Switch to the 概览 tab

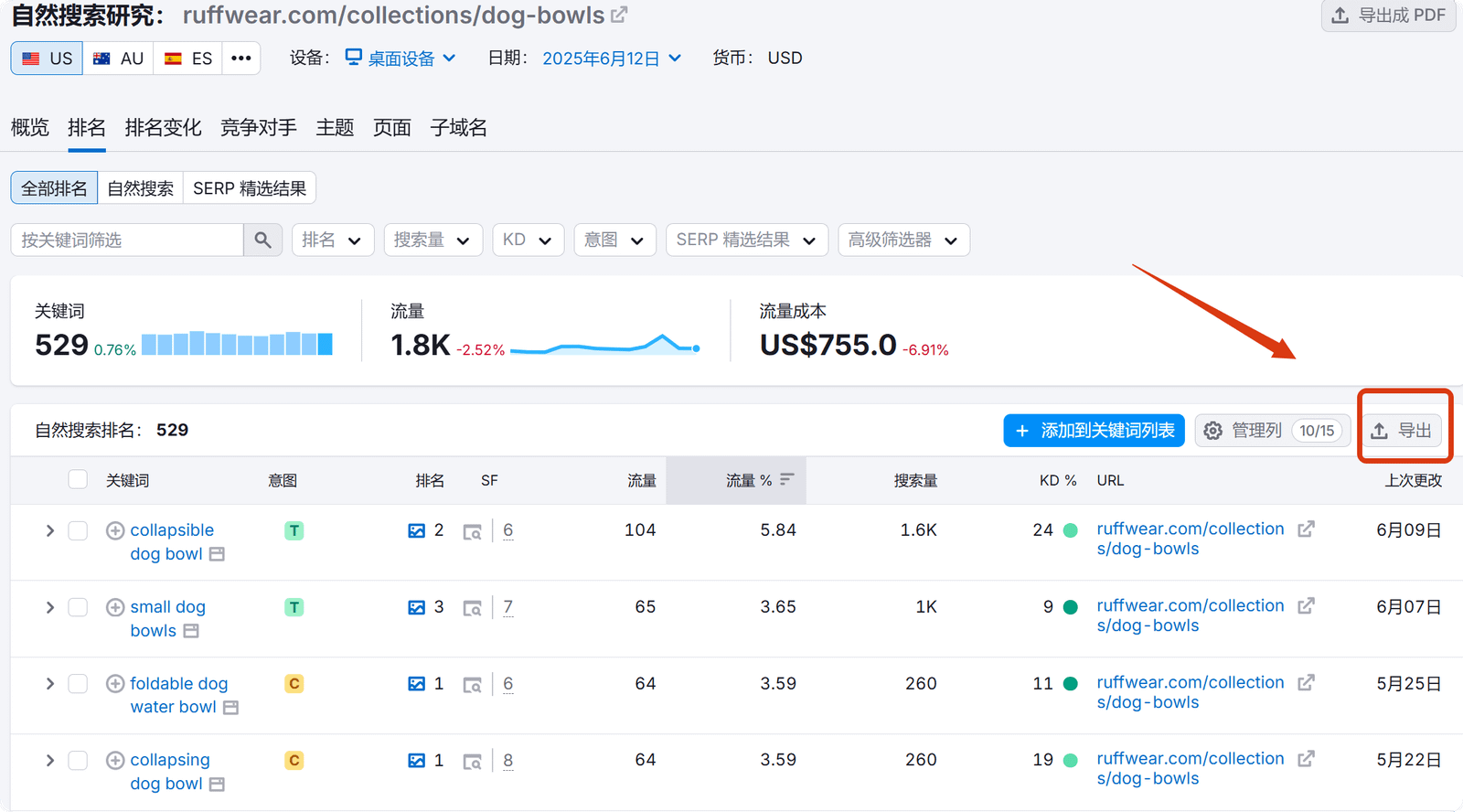click(x=30, y=128)
